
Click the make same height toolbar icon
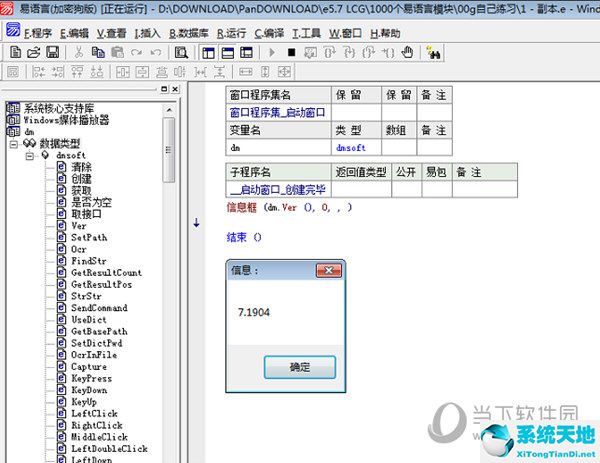(265, 72)
